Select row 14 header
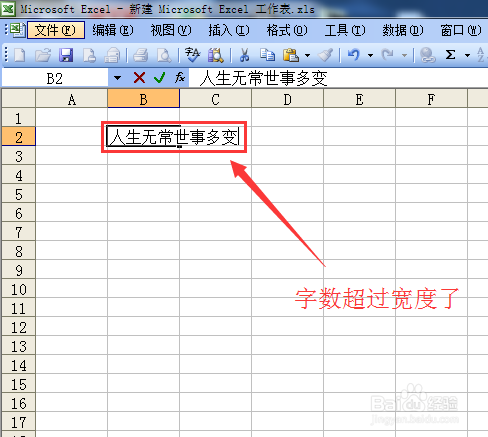Image resolution: width=488 pixels, height=437 pixels. tap(19, 365)
